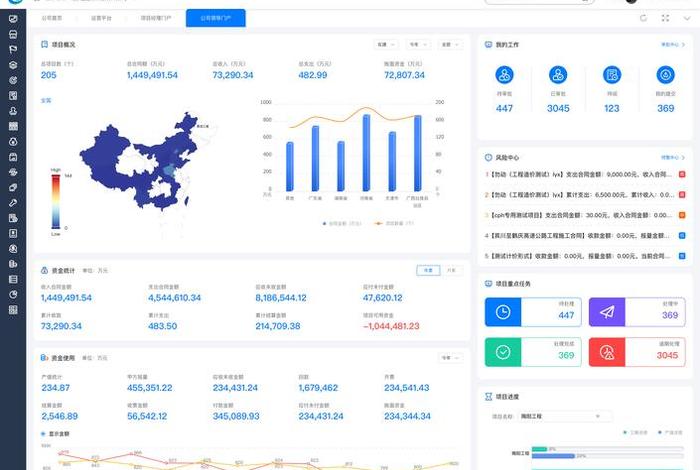Select the highlighted blue 公司领导门户 tab
Screen dimensions: 700x470
216,18
